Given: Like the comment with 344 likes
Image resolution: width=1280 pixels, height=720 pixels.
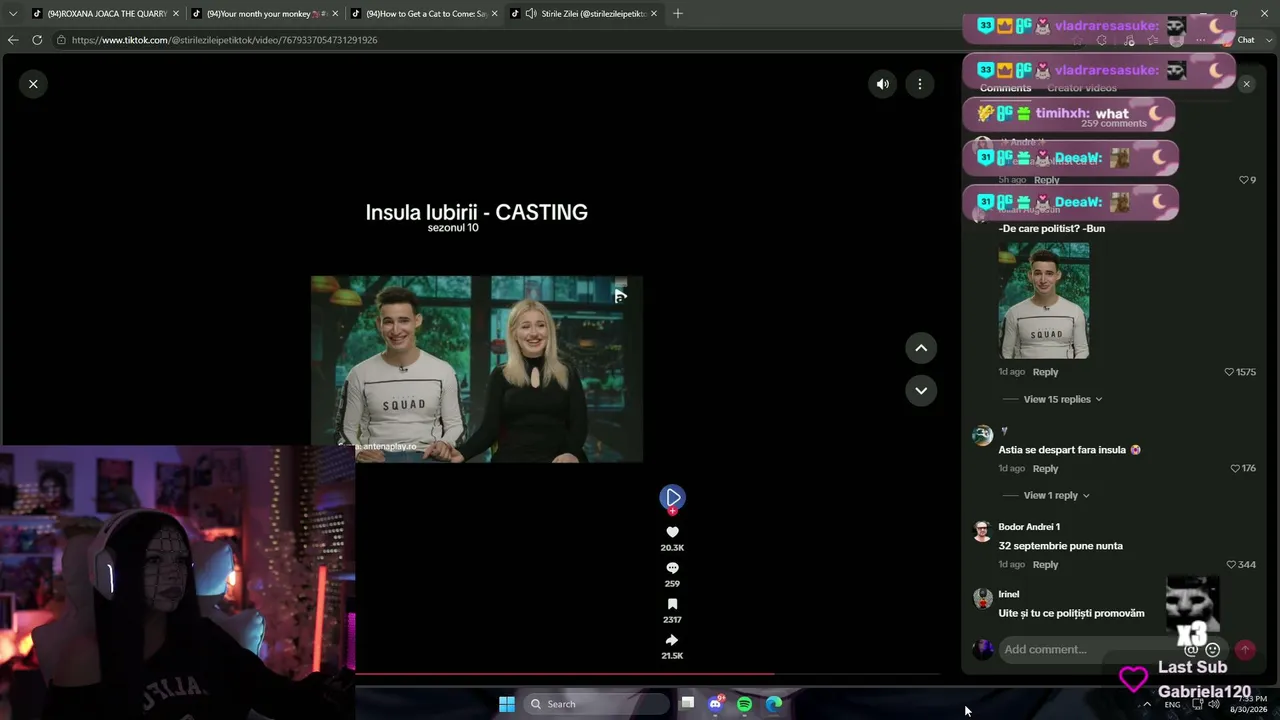Looking at the screenshot, I should click(x=1241, y=564).
